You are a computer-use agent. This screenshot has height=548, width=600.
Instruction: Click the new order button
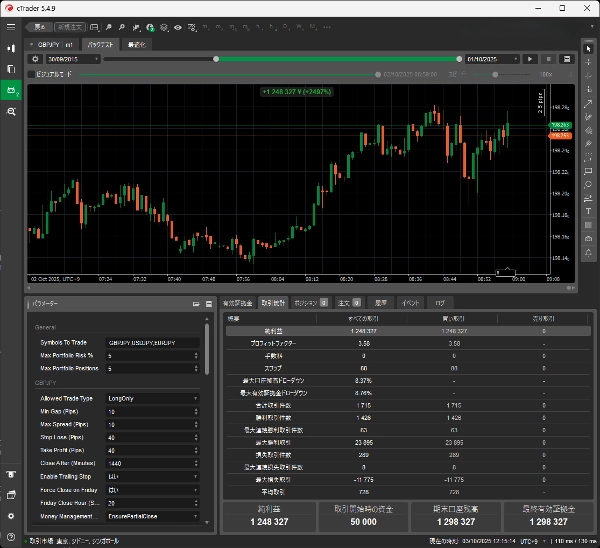click(x=70, y=27)
